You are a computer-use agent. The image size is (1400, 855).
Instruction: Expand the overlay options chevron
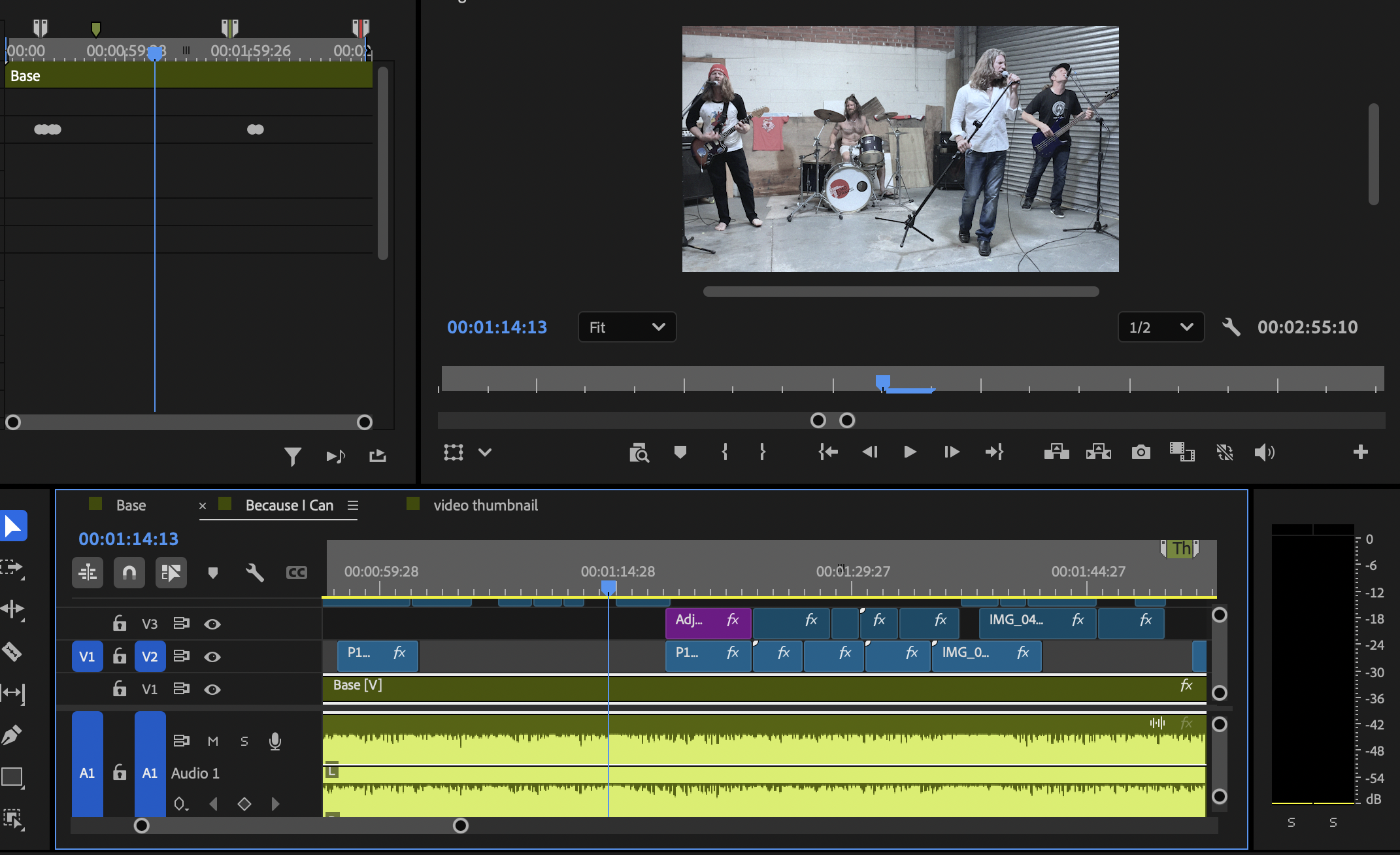[485, 452]
